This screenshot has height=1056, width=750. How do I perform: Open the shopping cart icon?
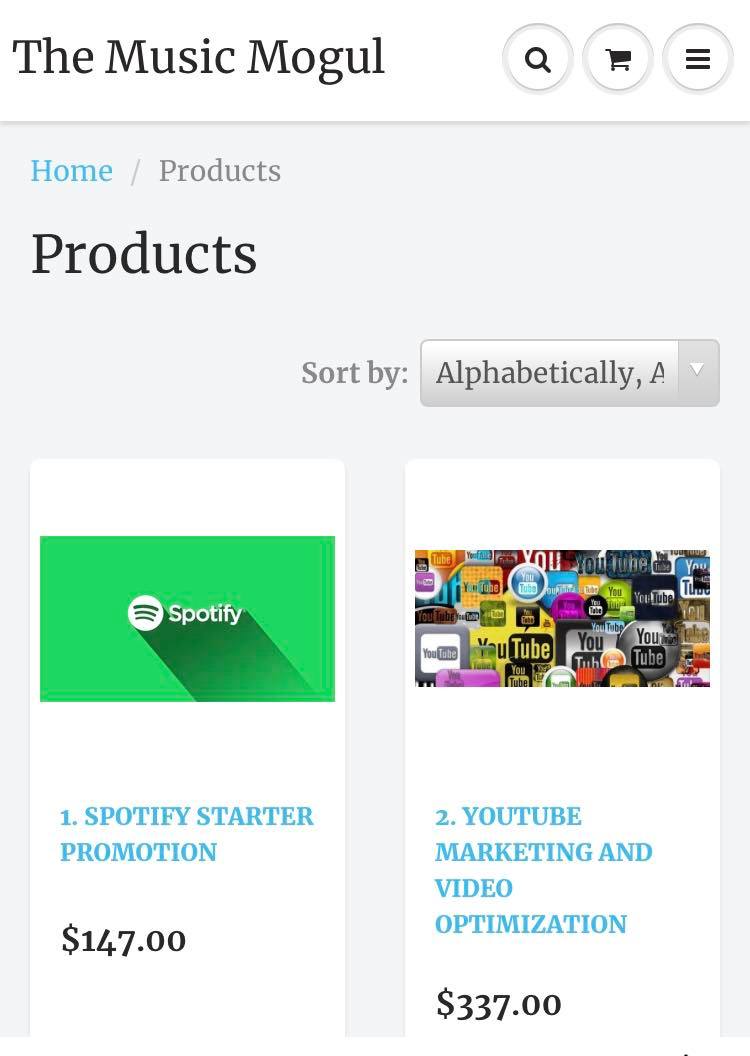[x=618, y=60]
